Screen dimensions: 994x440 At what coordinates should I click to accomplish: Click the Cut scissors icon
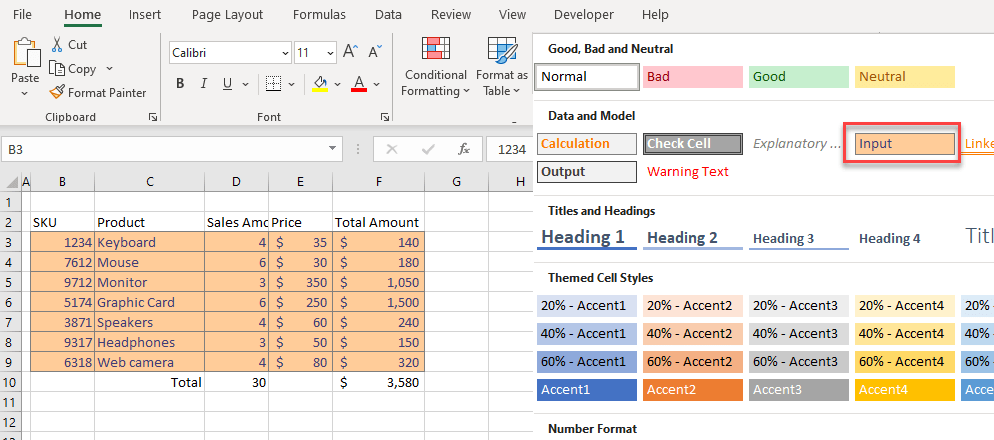57,44
